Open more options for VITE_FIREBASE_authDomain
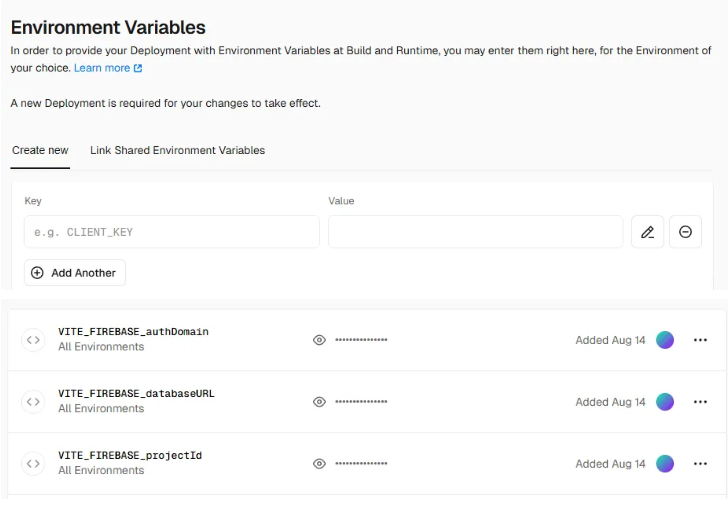Viewport: 728px width, 505px height. click(x=700, y=340)
